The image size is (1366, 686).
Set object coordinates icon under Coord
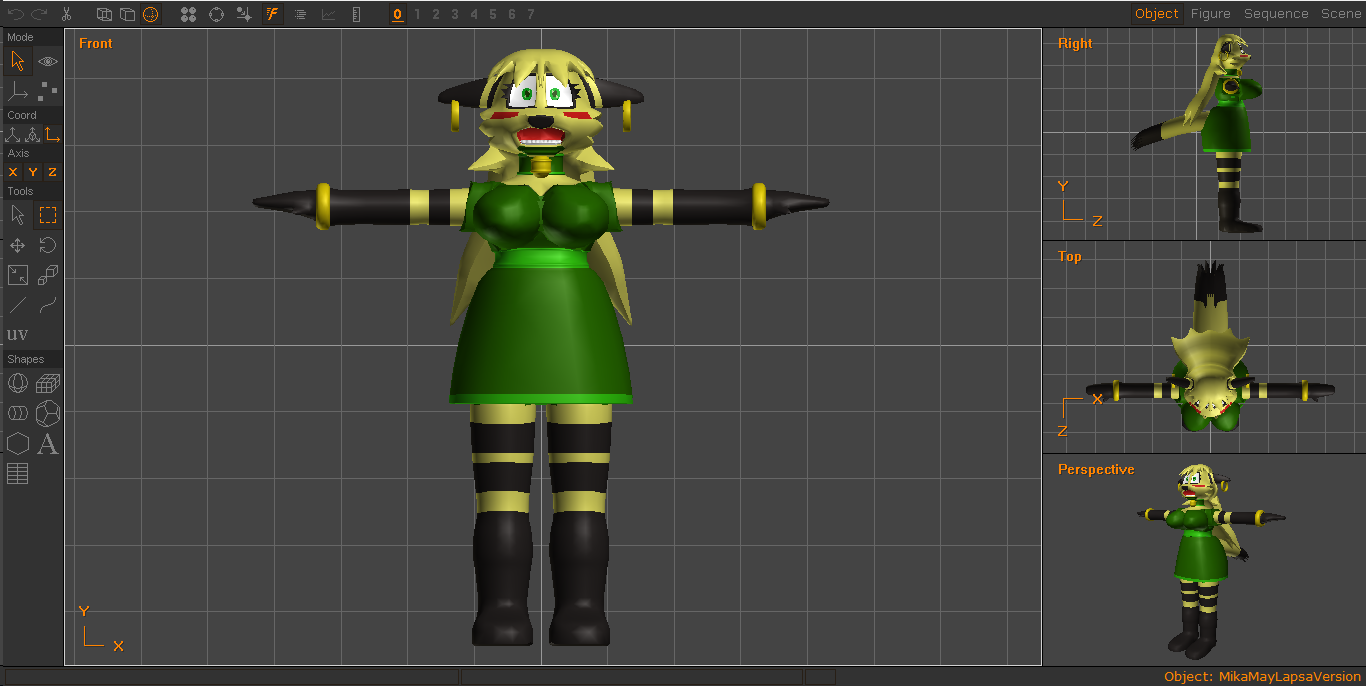(x=33, y=134)
